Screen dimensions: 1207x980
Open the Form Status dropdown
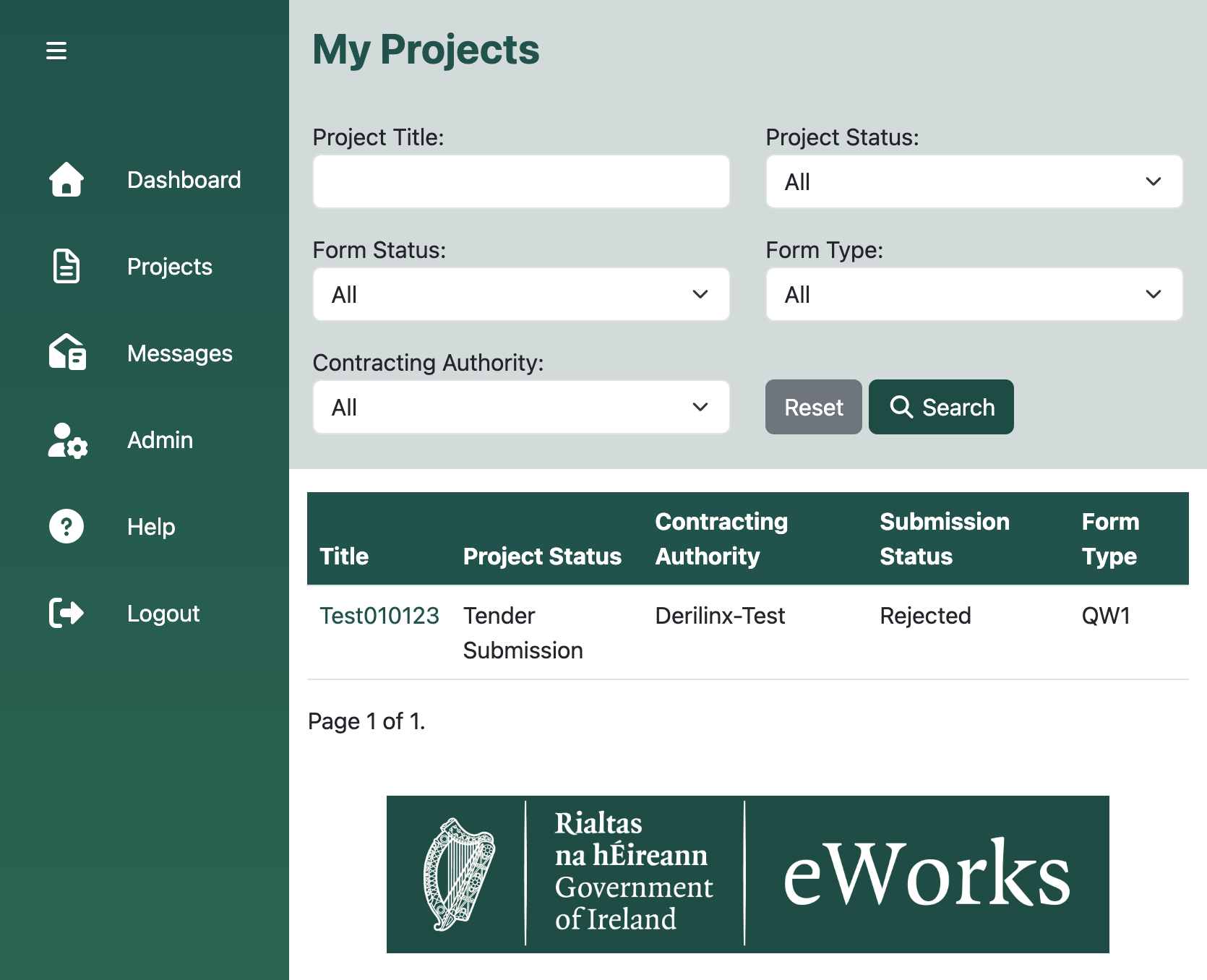(521, 294)
